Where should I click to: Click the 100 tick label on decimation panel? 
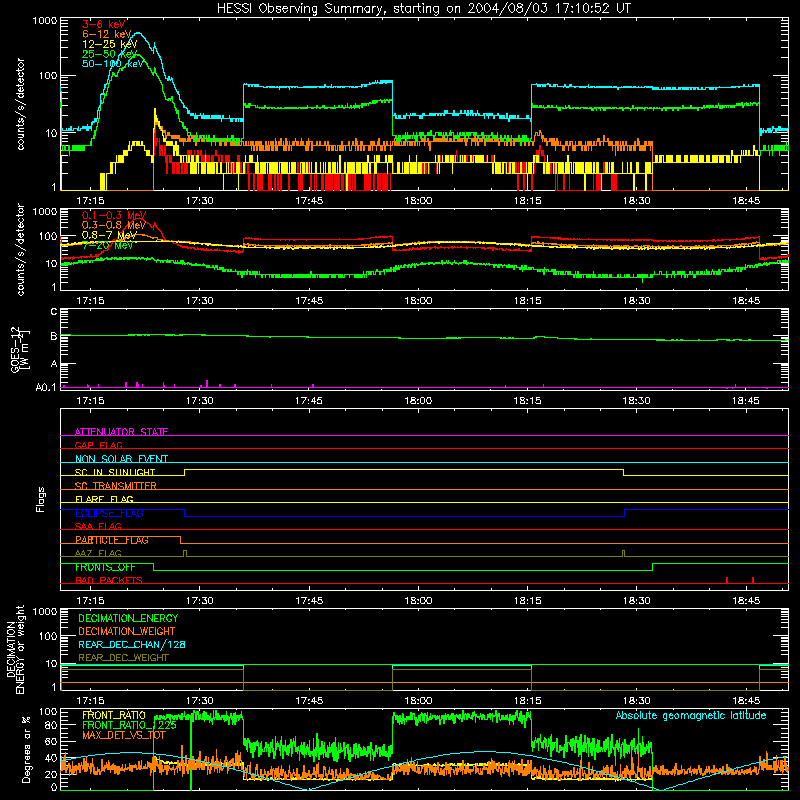pyautogui.click(x=48, y=636)
